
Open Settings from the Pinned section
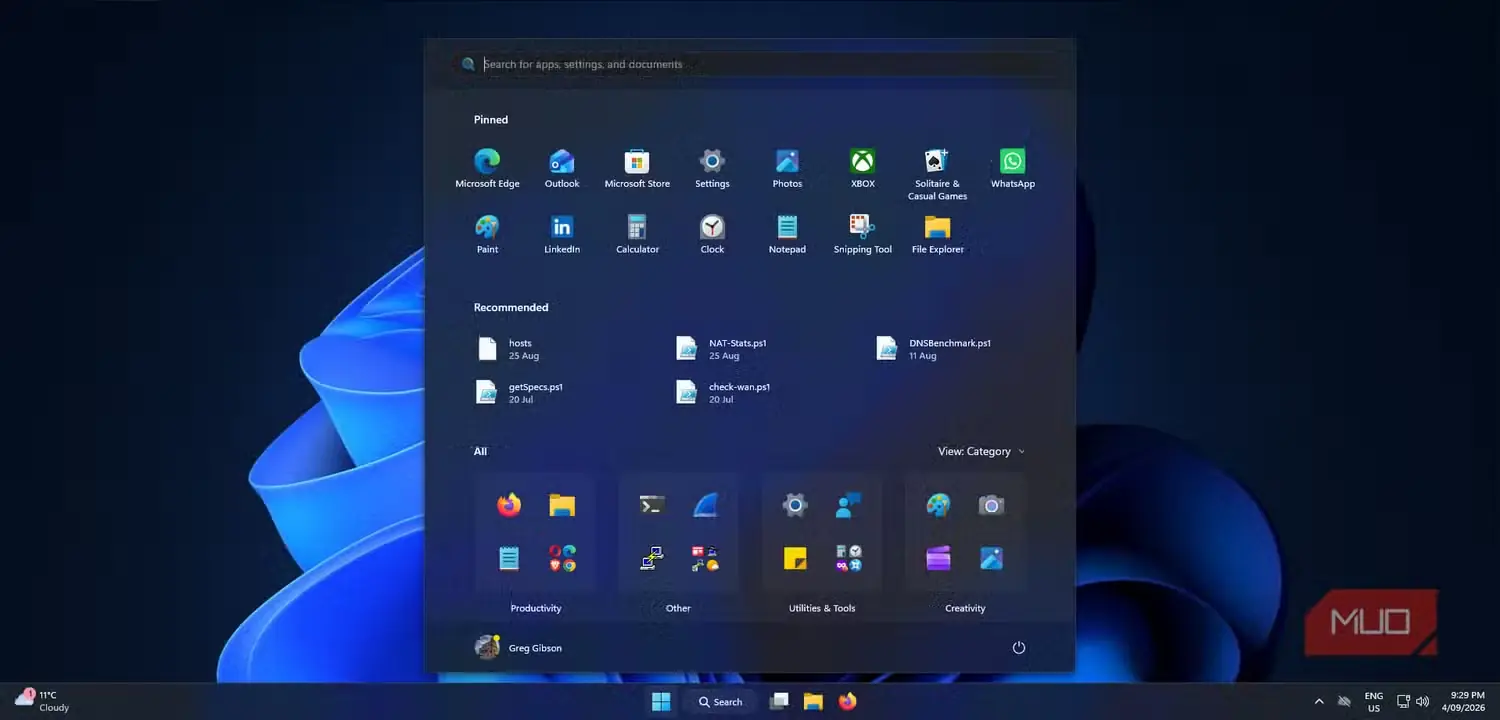(x=712, y=168)
